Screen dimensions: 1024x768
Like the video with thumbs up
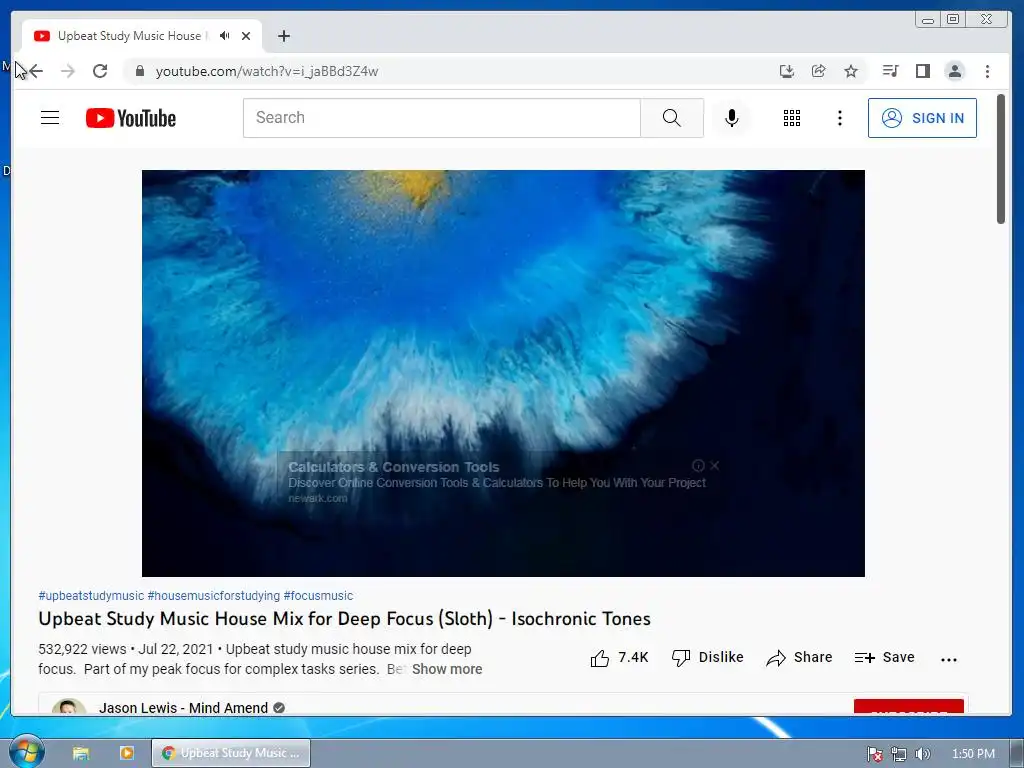pyautogui.click(x=619, y=658)
